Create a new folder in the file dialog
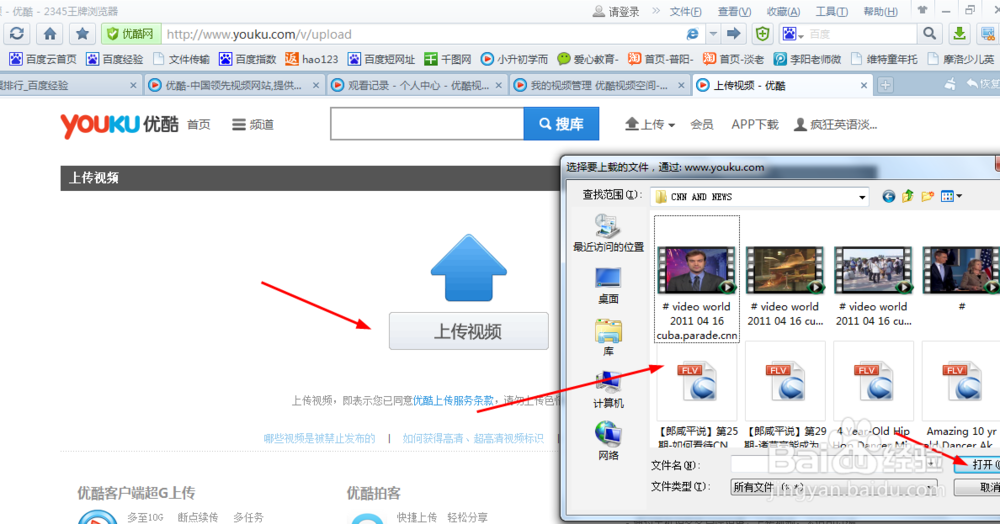This screenshot has width=1000, height=524. [x=927, y=196]
